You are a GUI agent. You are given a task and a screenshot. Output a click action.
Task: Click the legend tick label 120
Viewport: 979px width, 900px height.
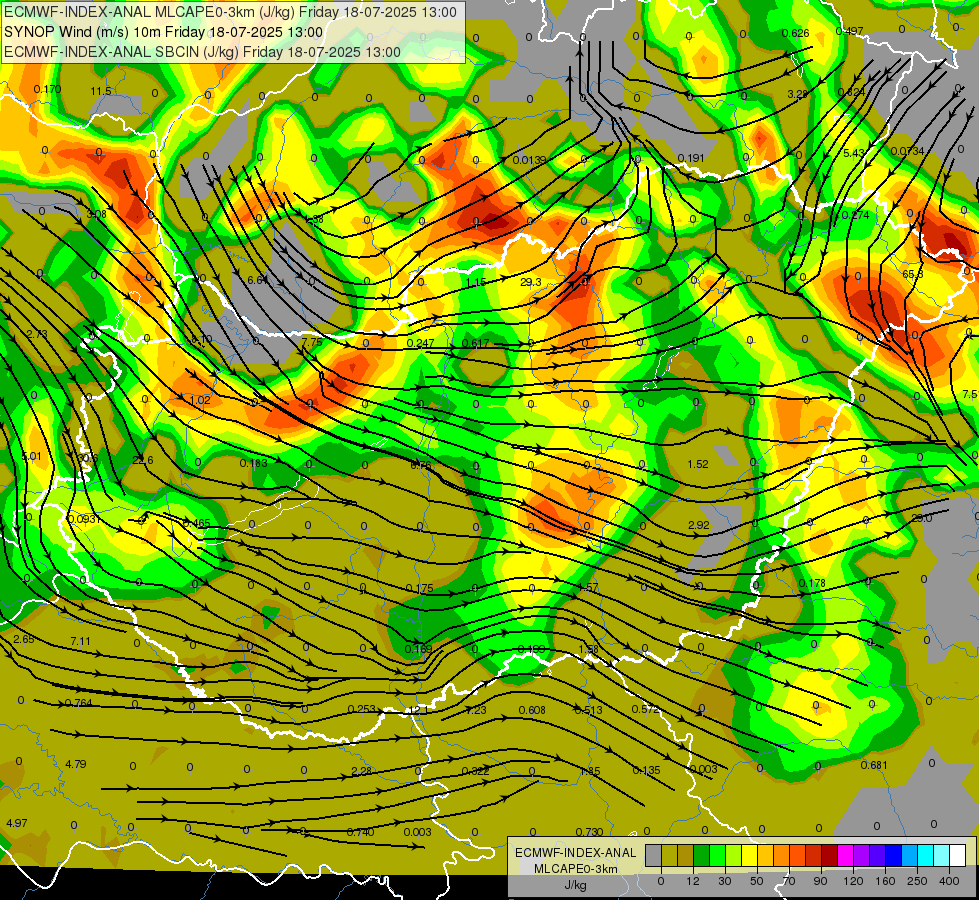pyautogui.click(x=853, y=881)
